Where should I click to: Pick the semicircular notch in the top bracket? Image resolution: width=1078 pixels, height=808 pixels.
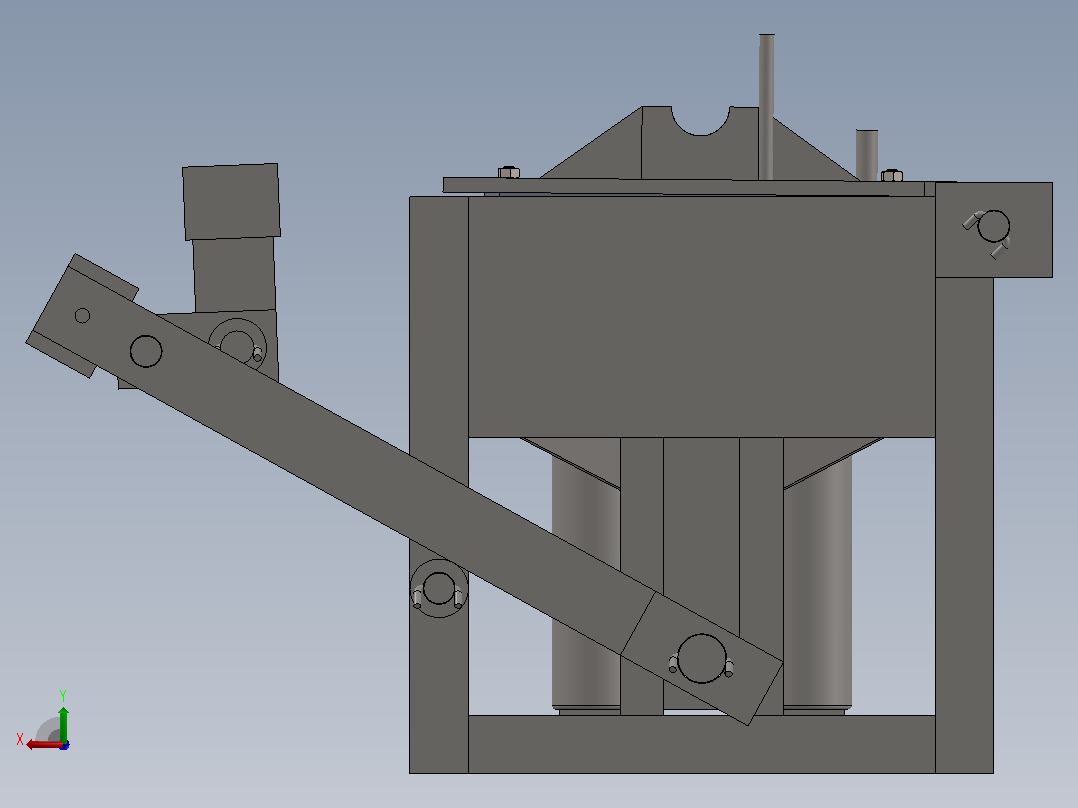(700, 120)
